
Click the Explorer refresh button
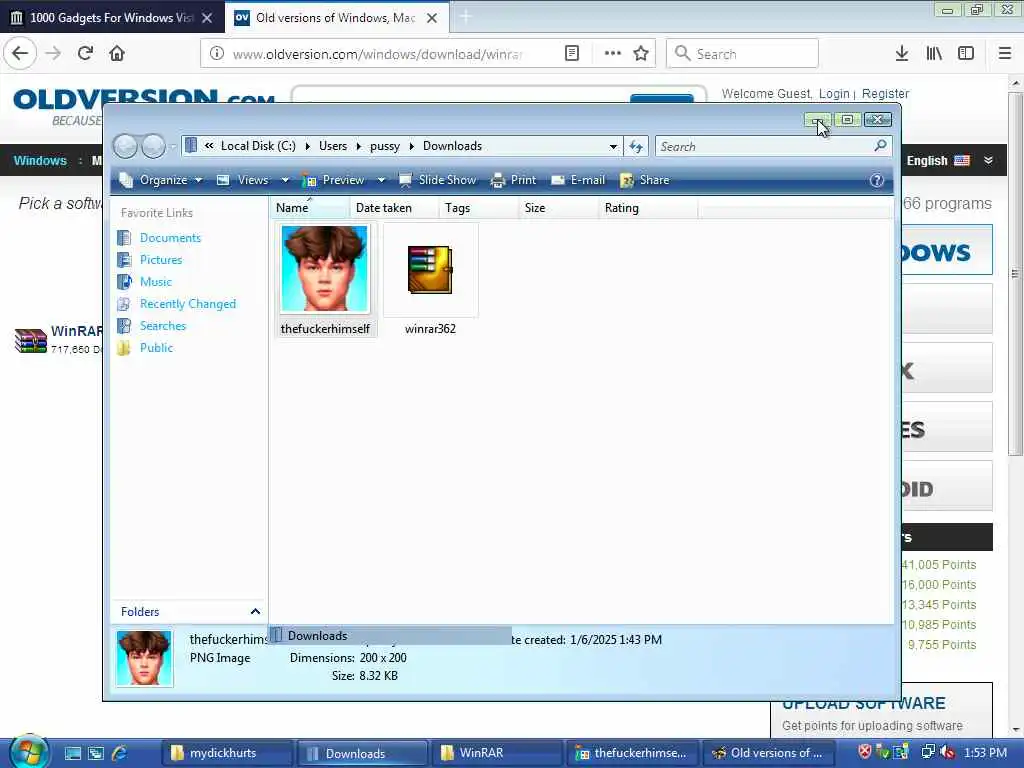pos(635,146)
